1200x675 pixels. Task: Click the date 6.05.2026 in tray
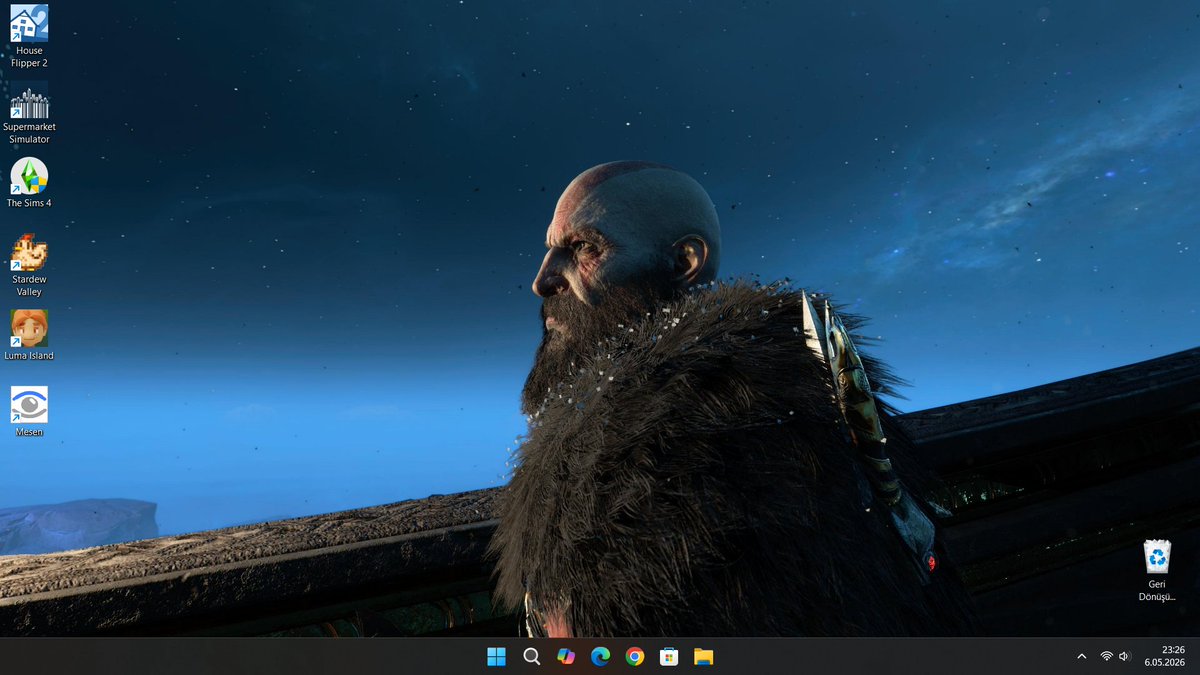point(1165,663)
